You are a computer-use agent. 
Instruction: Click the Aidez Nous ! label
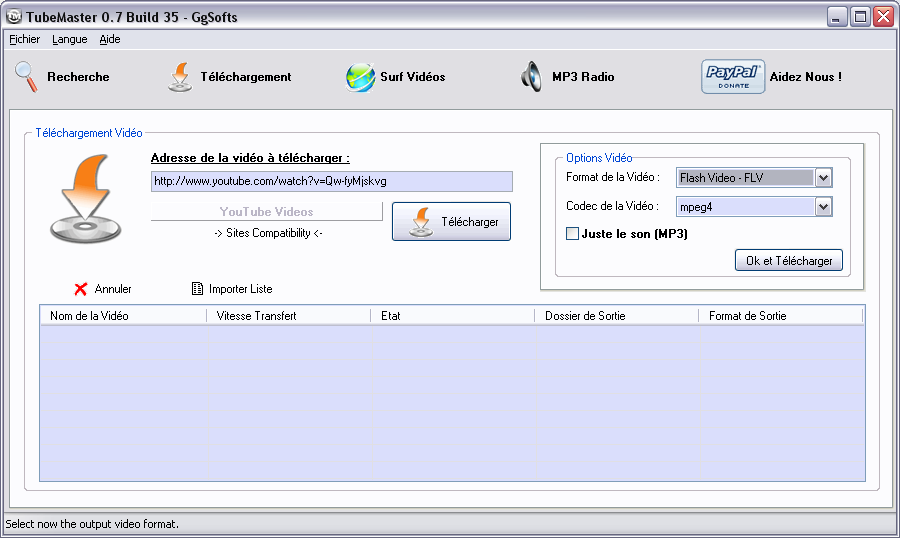pyautogui.click(x=806, y=76)
